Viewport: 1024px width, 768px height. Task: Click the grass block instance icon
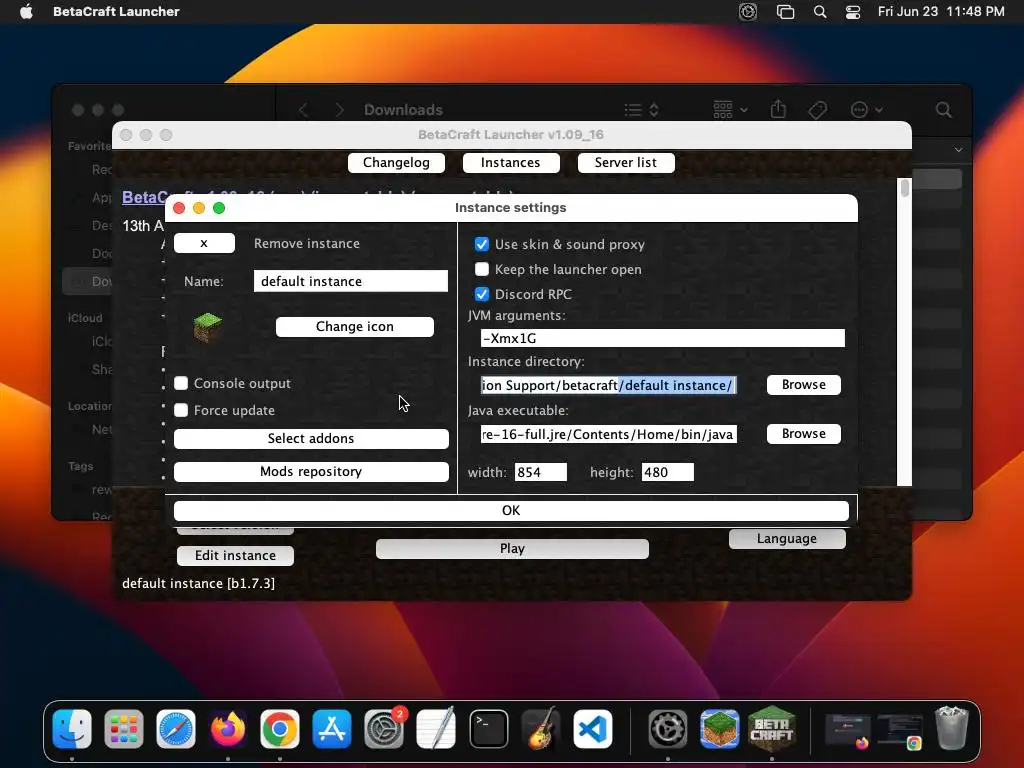click(x=208, y=327)
